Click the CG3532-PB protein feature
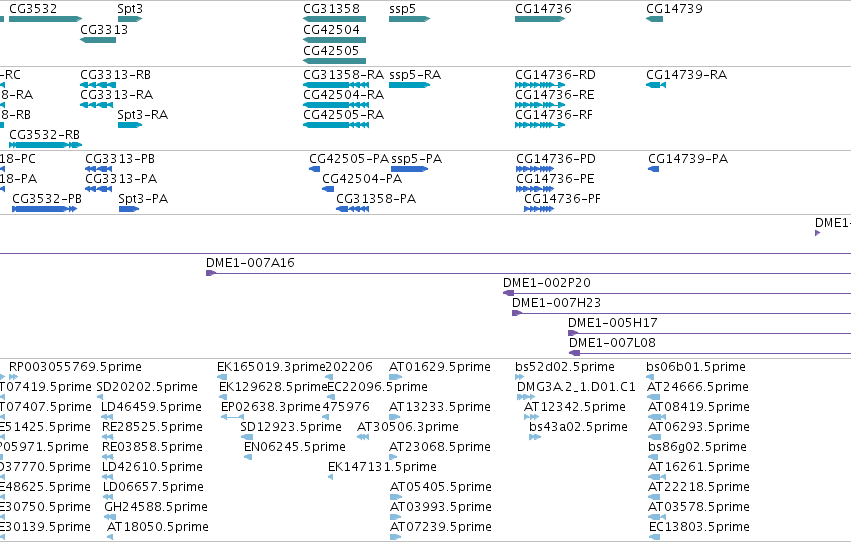This screenshot has width=851, height=542. point(45,209)
